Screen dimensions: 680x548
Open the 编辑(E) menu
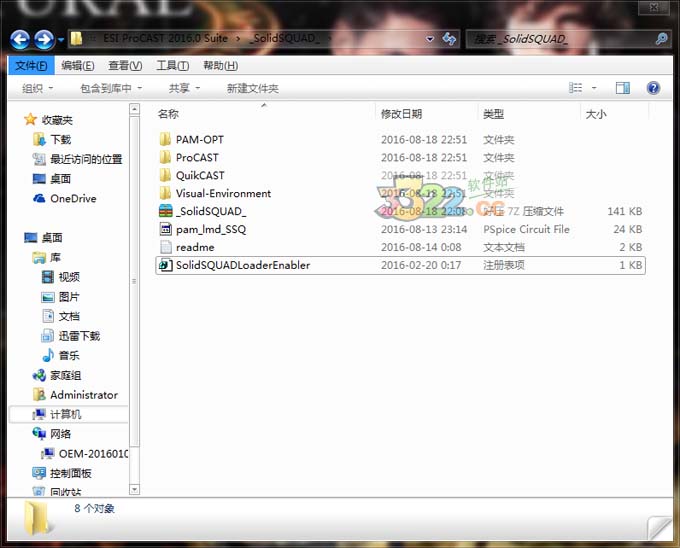click(x=78, y=65)
